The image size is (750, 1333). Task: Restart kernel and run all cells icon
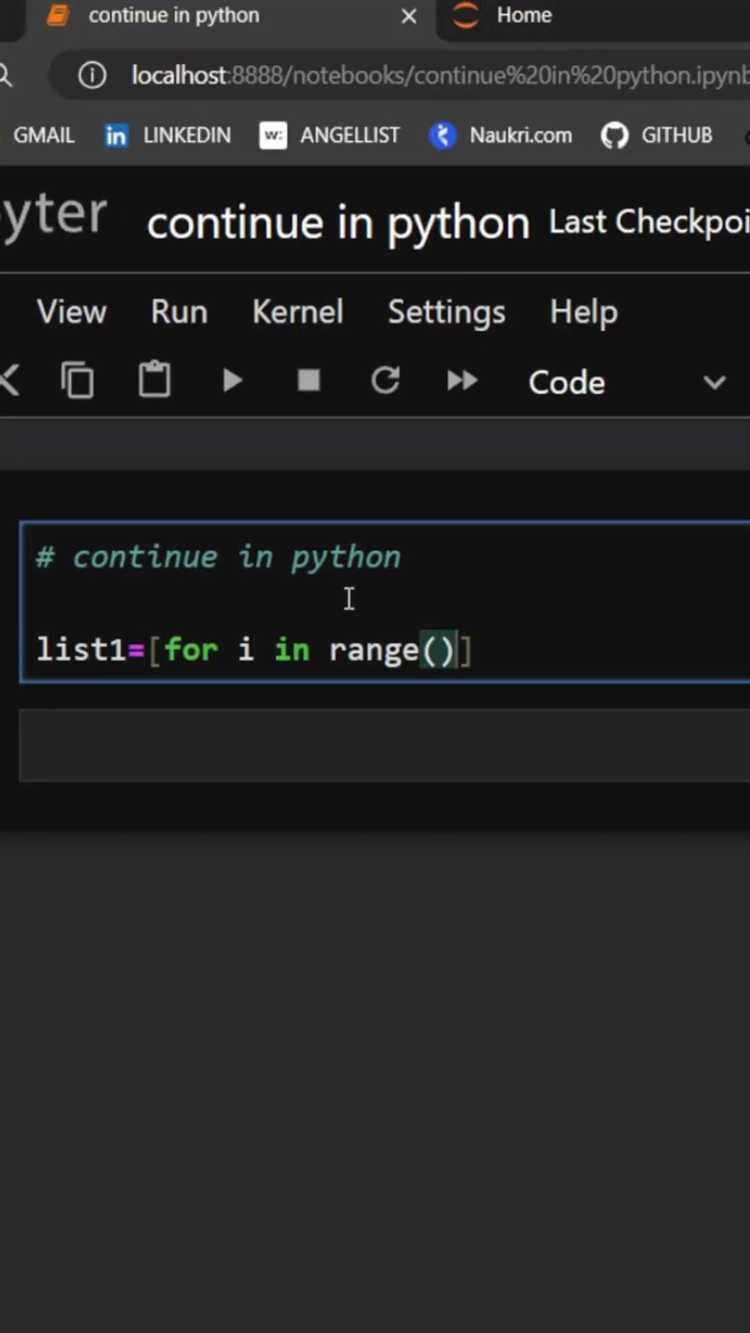point(462,381)
